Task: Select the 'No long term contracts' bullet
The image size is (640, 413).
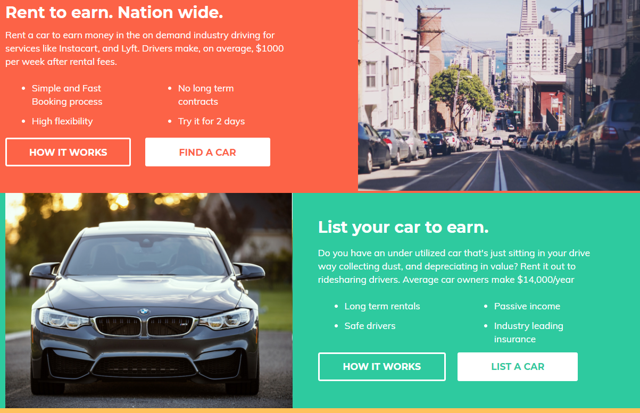Action: (x=206, y=95)
